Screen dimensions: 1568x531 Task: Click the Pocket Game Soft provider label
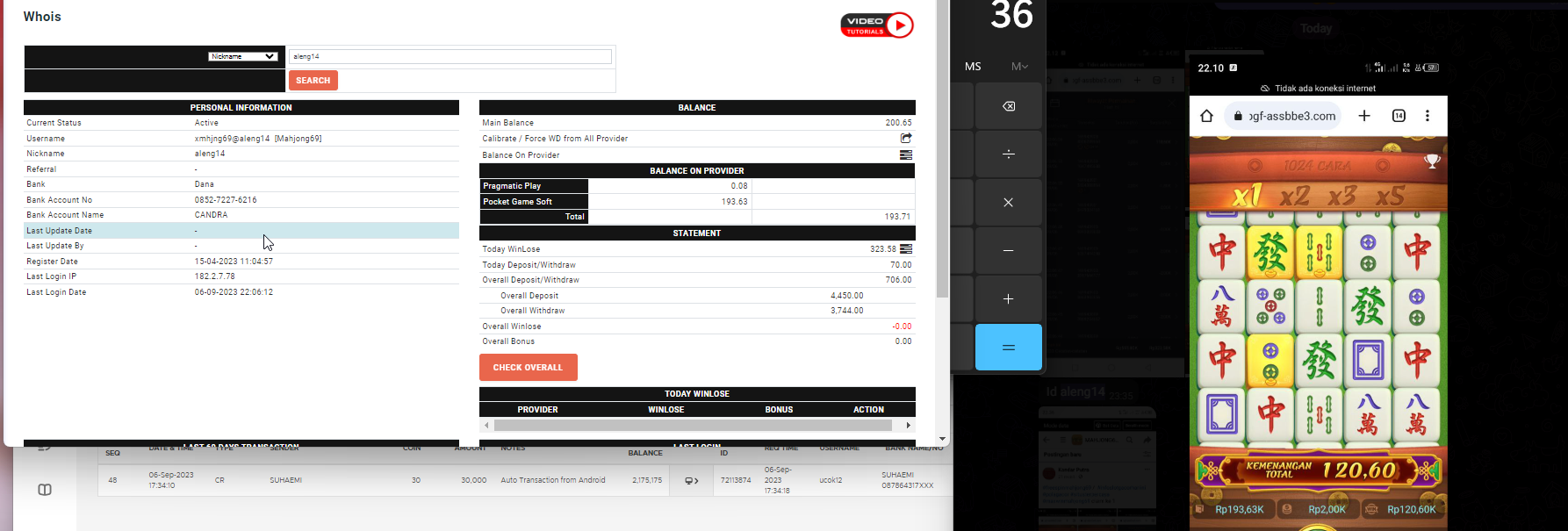coord(534,202)
